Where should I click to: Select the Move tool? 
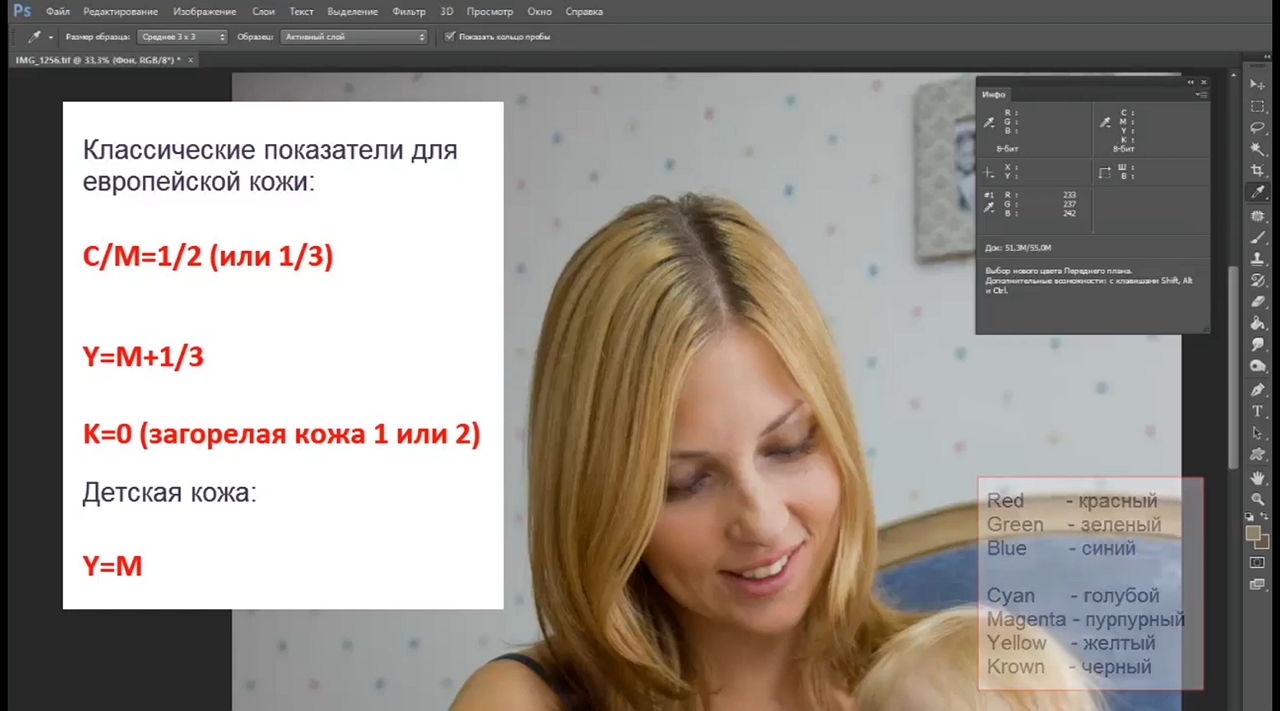[x=1258, y=85]
